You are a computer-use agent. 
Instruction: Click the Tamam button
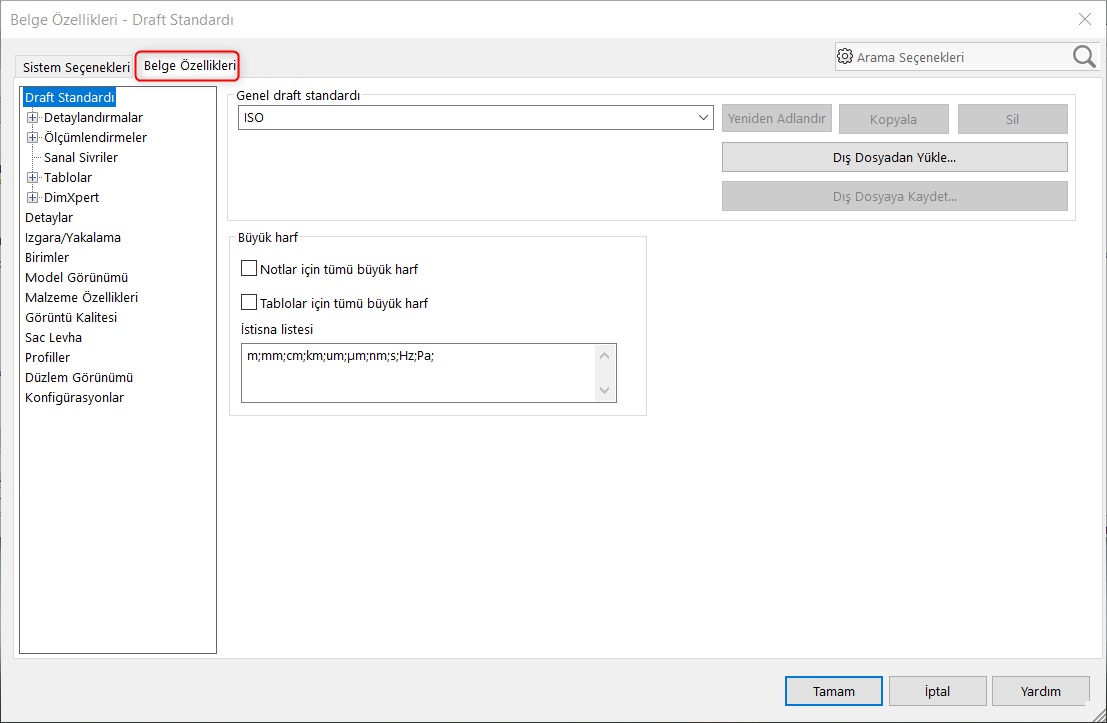(x=834, y=691)
